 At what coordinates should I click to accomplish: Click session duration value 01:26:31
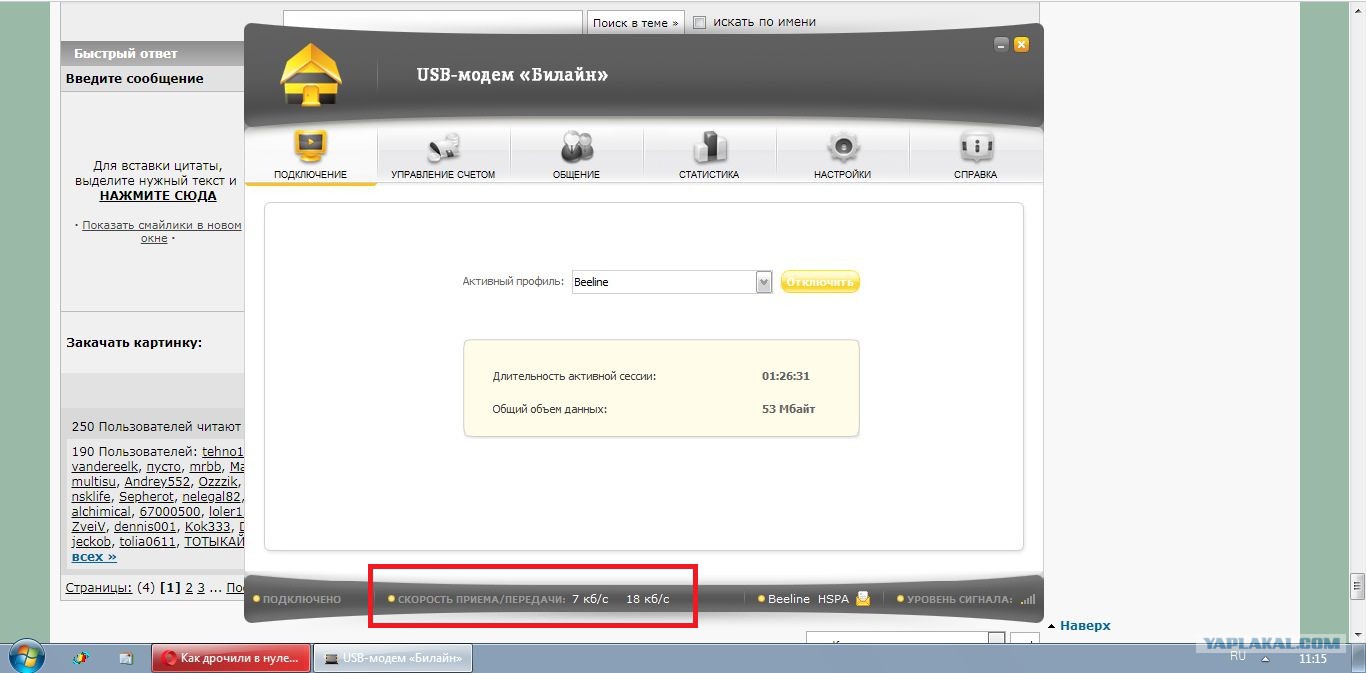point(786,376)
